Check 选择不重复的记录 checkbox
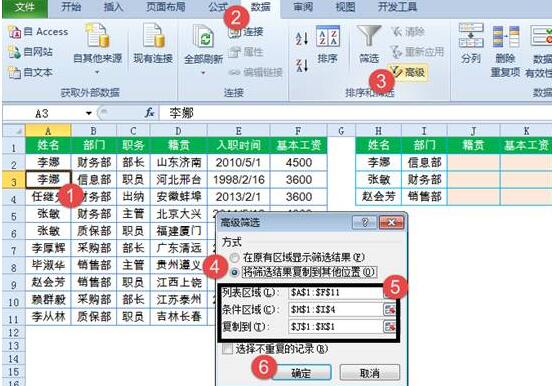 pos(228,349)
